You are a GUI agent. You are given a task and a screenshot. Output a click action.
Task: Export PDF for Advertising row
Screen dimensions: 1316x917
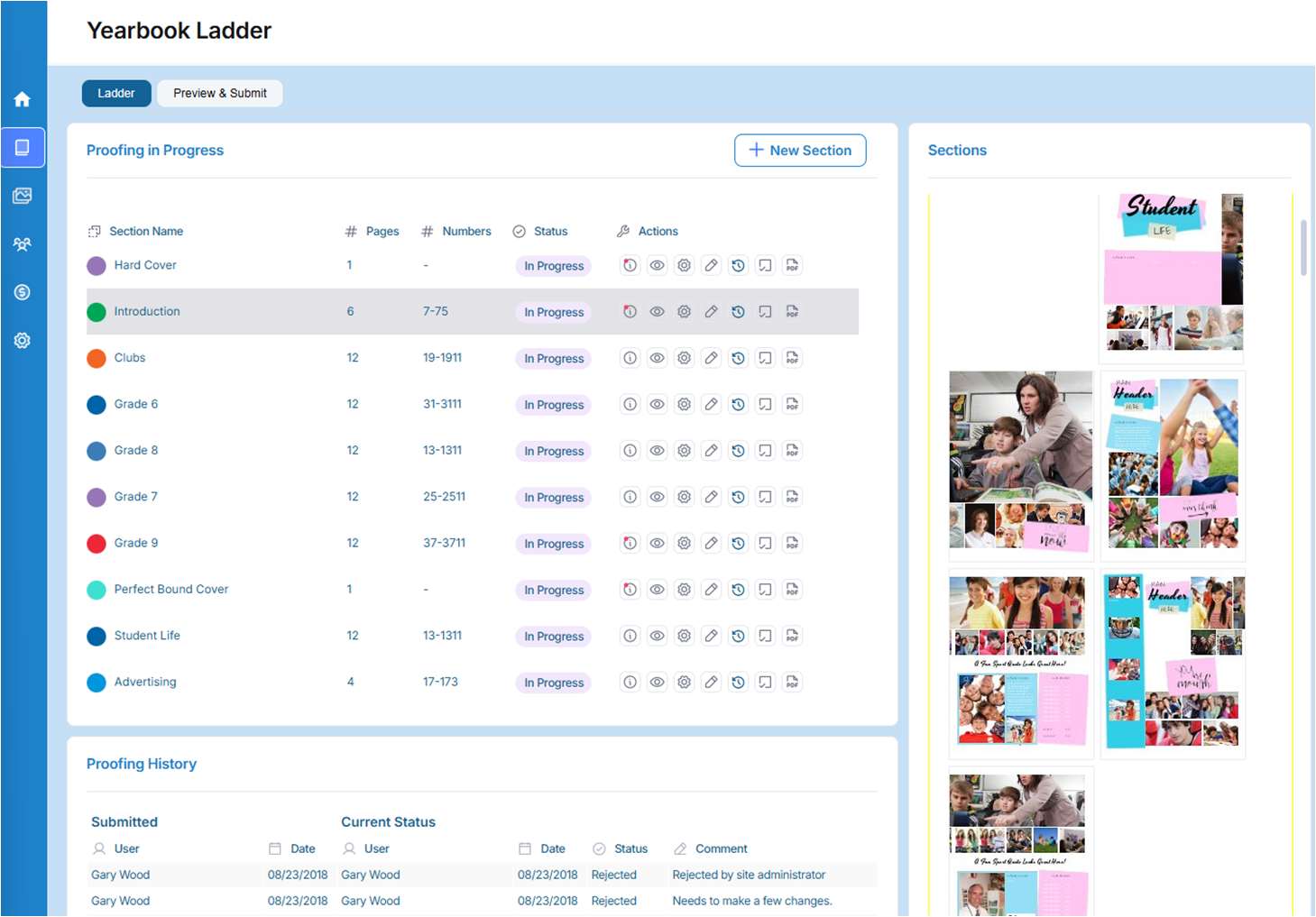792,682
